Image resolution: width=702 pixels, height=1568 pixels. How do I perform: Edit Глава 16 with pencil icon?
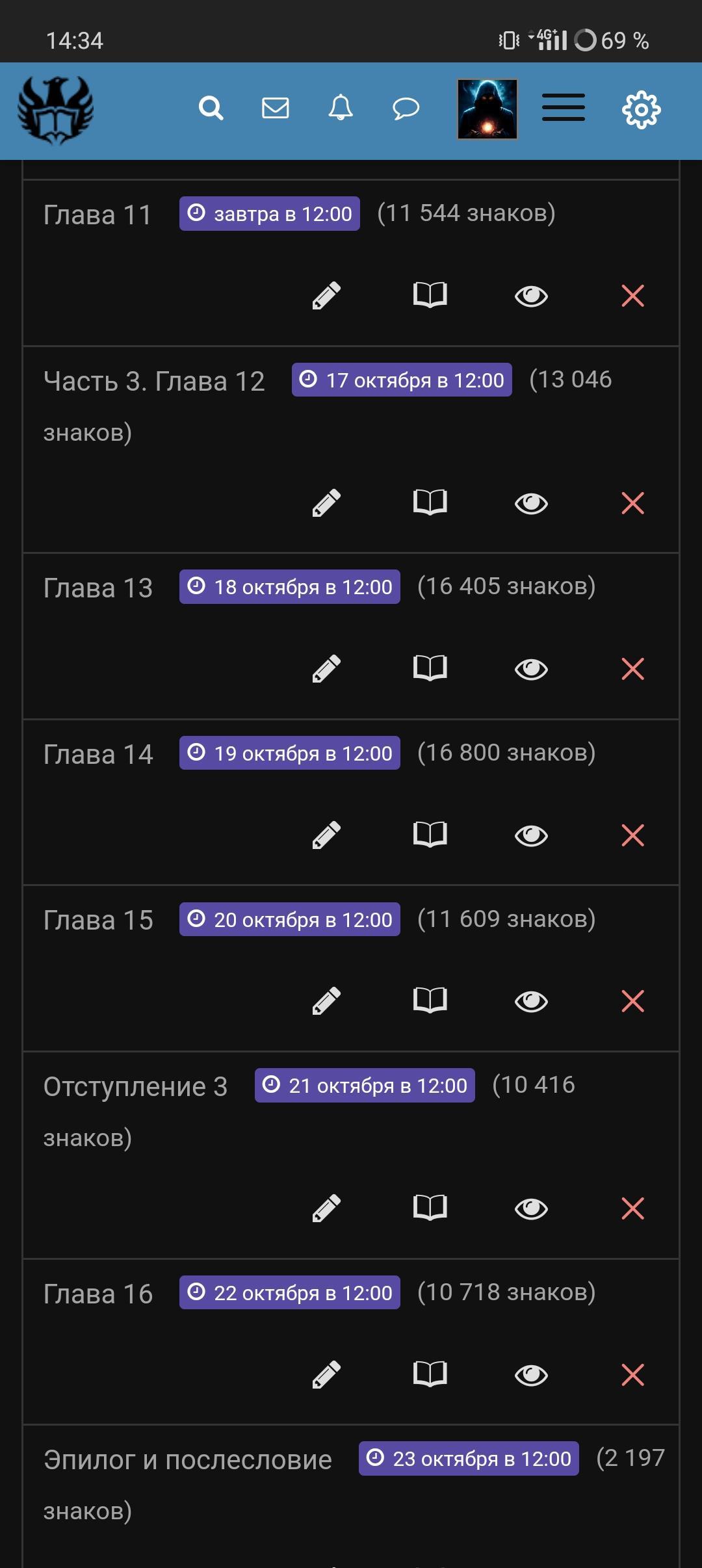coord(326,1375)
